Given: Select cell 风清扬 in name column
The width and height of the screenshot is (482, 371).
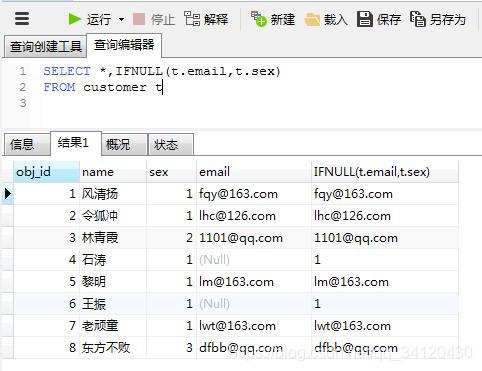Looking at the screenshot, I should point(113,194).
